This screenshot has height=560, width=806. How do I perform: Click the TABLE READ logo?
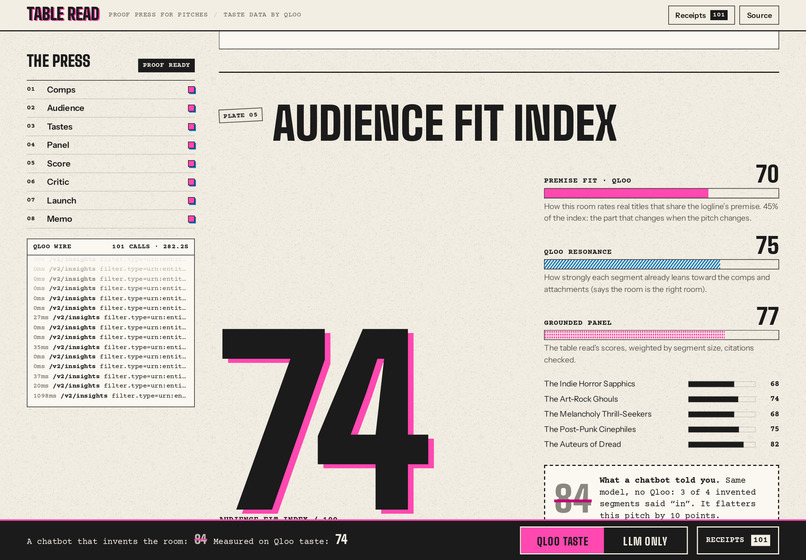(x=63, y=14)
